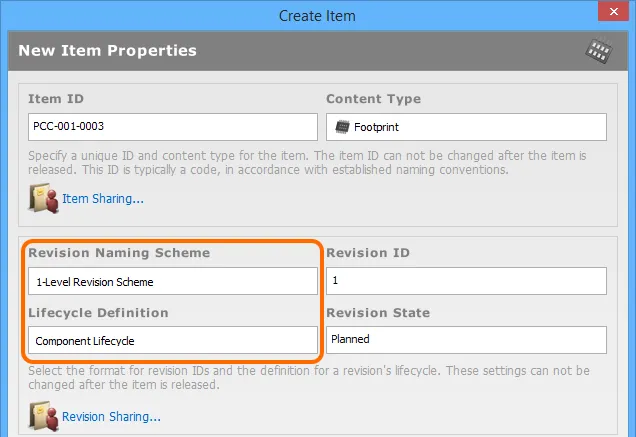Close the Create Item dialog

[613, 11]
